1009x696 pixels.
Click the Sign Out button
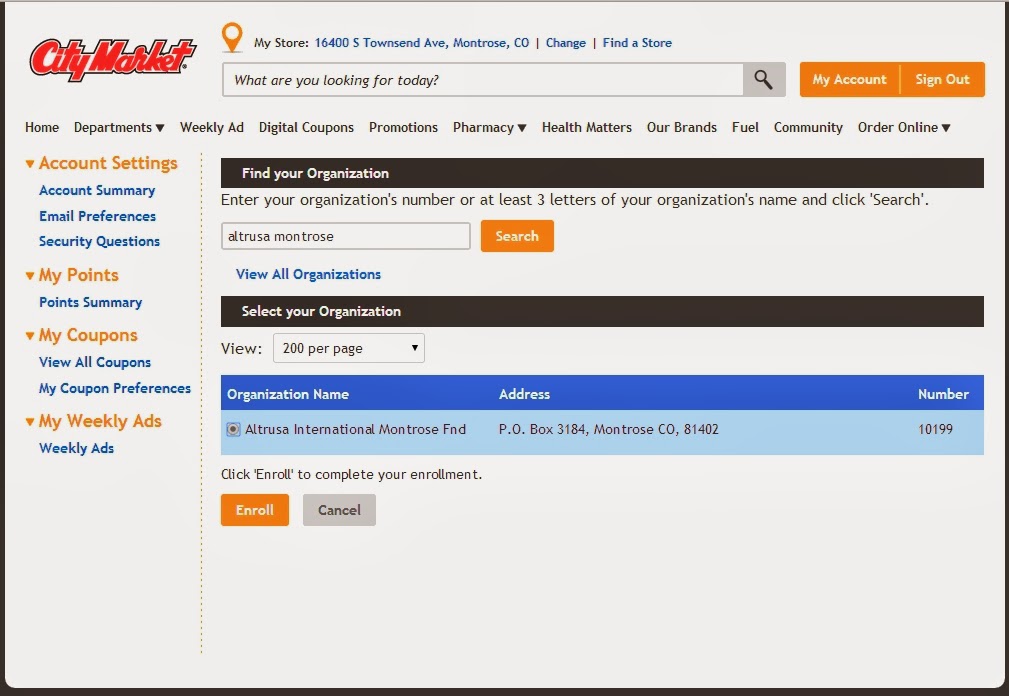click(942, 80)
